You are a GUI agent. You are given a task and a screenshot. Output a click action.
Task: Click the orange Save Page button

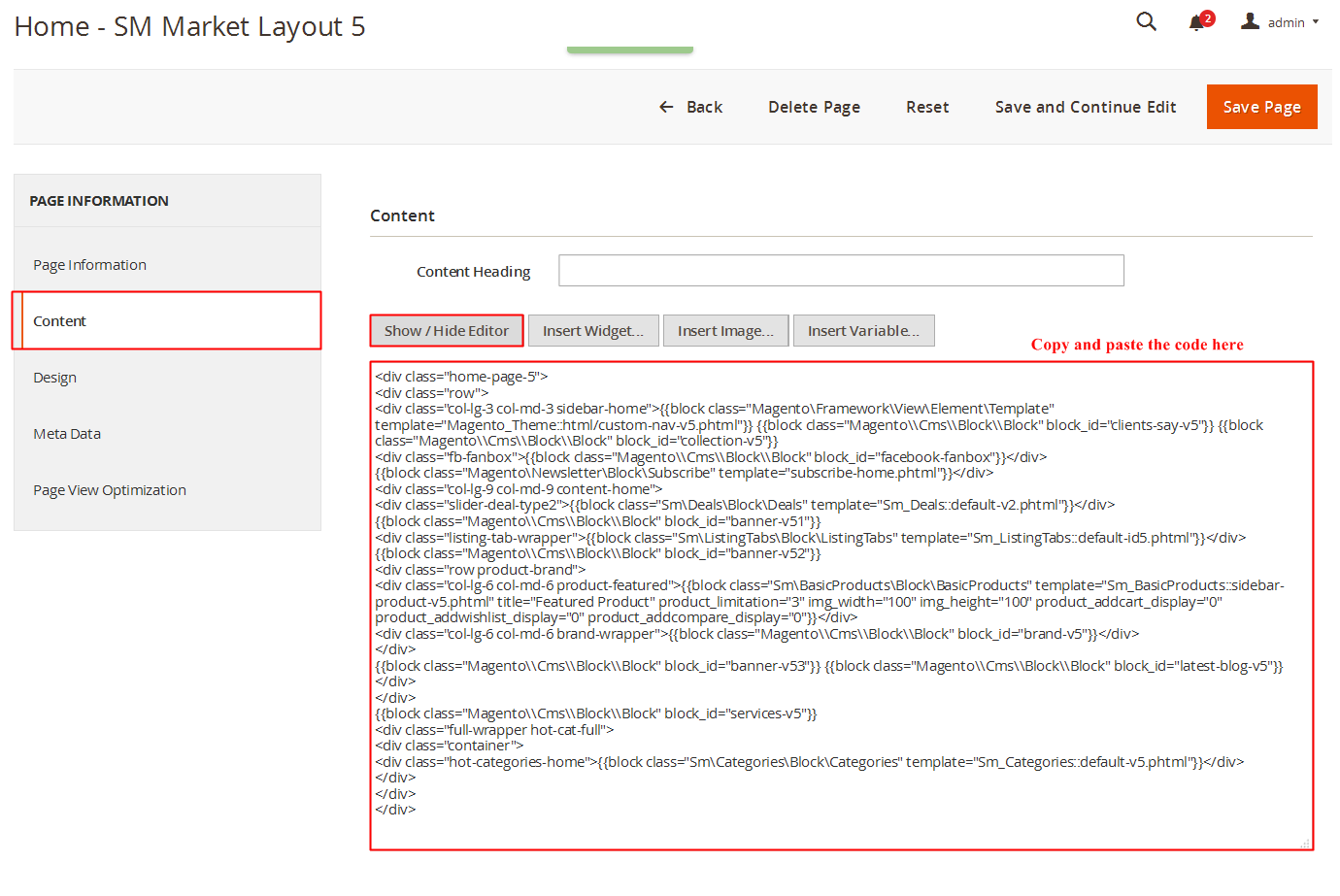coord(1261,107)
